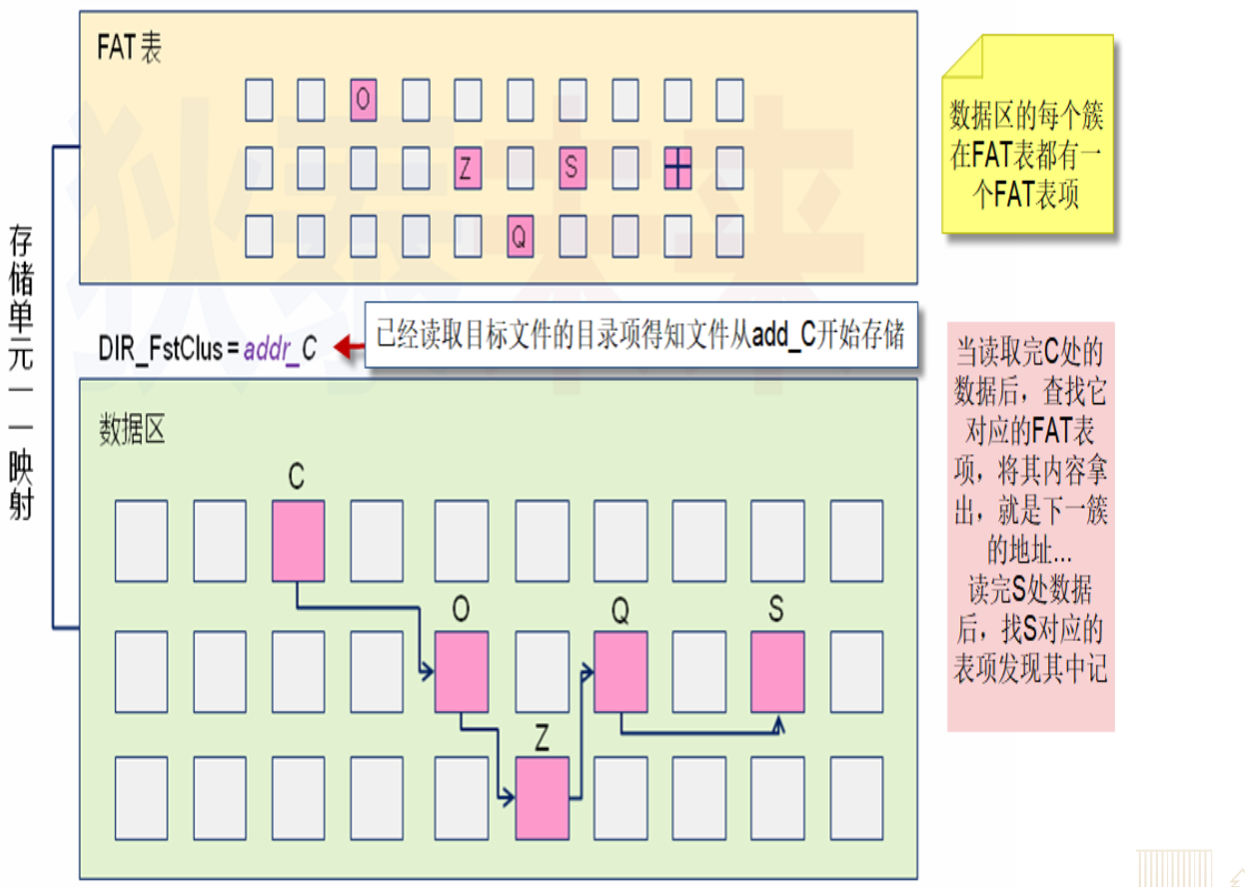
Task: Click the Z cluster in the data area
Action: click(541, 798)
